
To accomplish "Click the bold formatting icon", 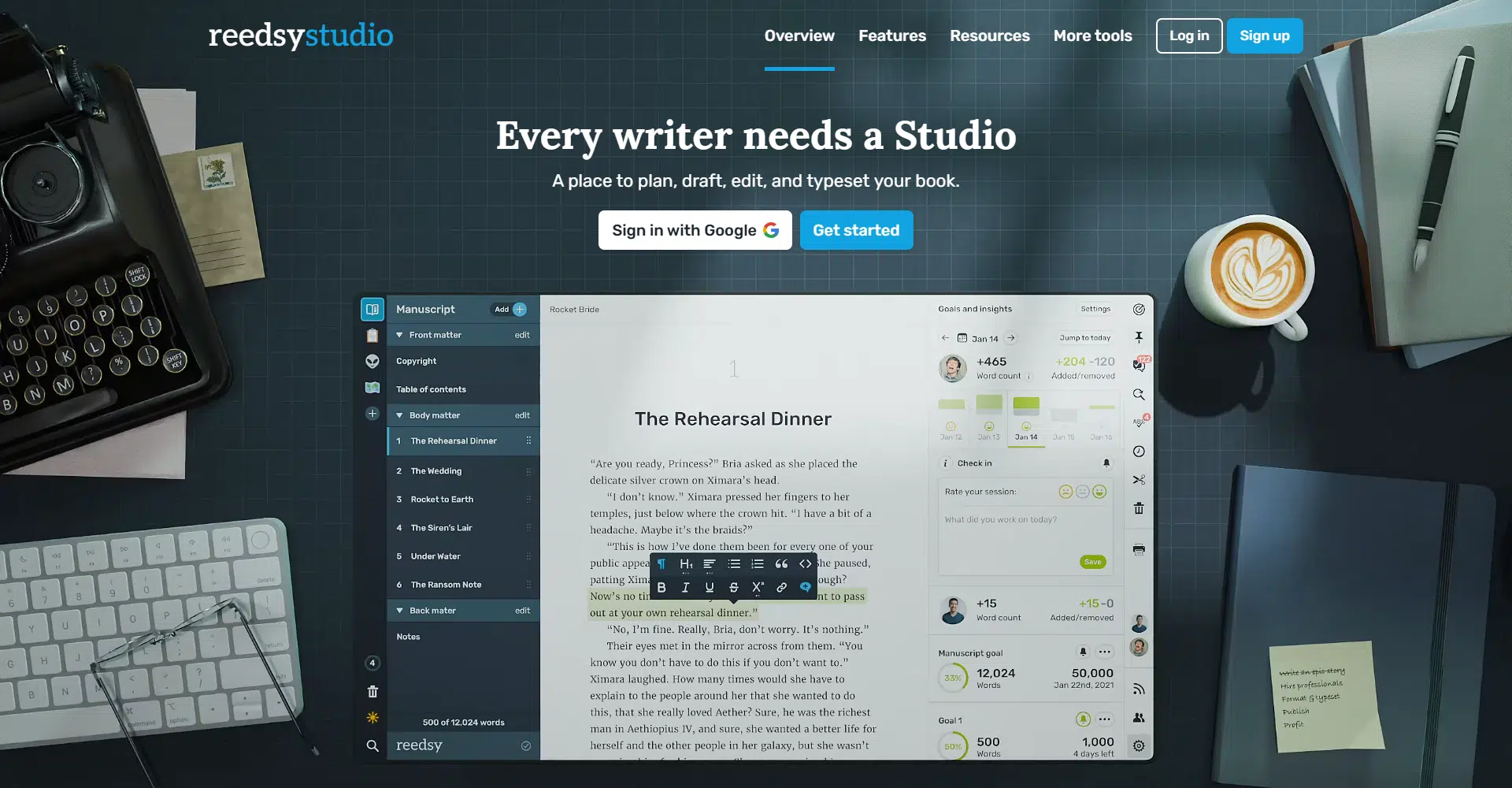I will [x=661, y=587].
